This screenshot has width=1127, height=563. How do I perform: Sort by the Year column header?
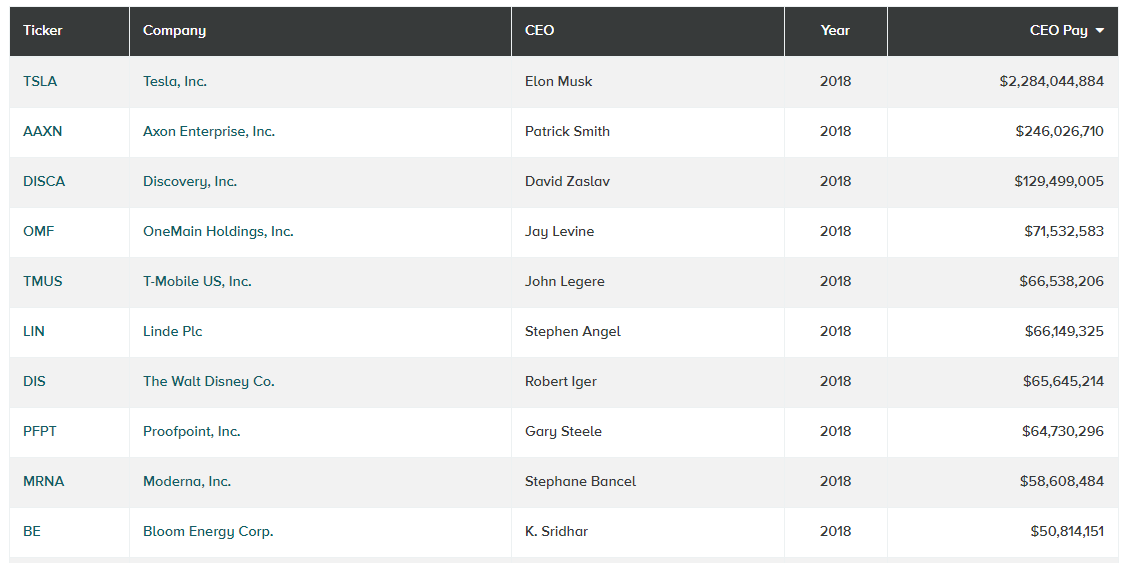[835, 31]
